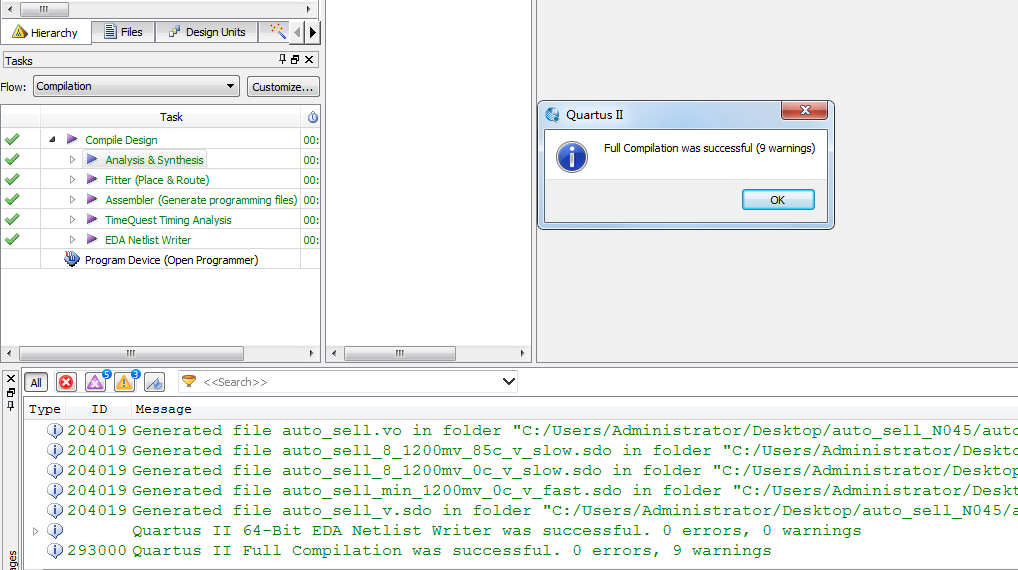The image size is (1018, 570).
Task: Toggle error messages filter
Action: [66, 382]
